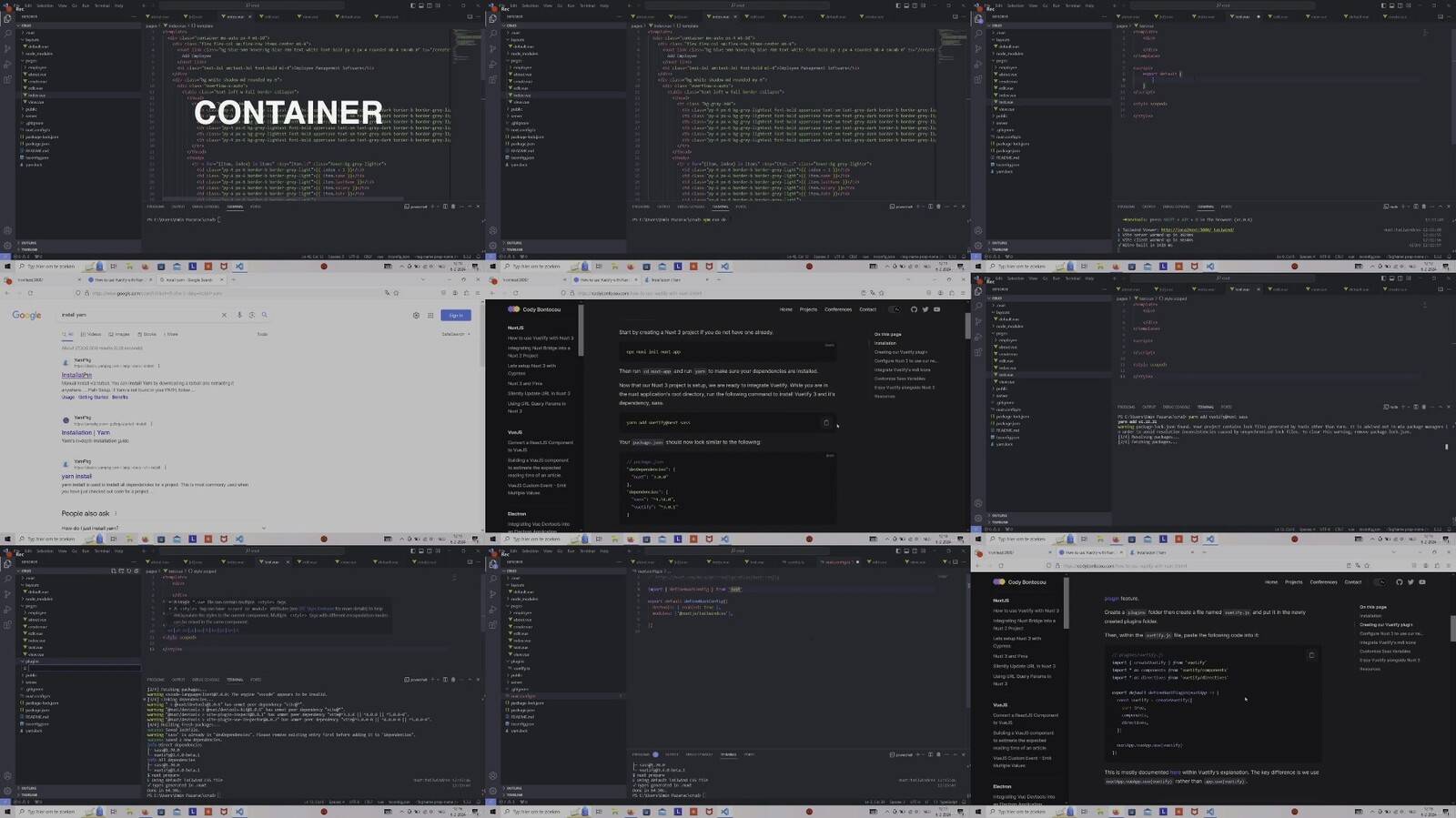Open the GitHub icon in the plugins/vuetify.js article frame
The image size is (1456, 818).
[1400, 582]
